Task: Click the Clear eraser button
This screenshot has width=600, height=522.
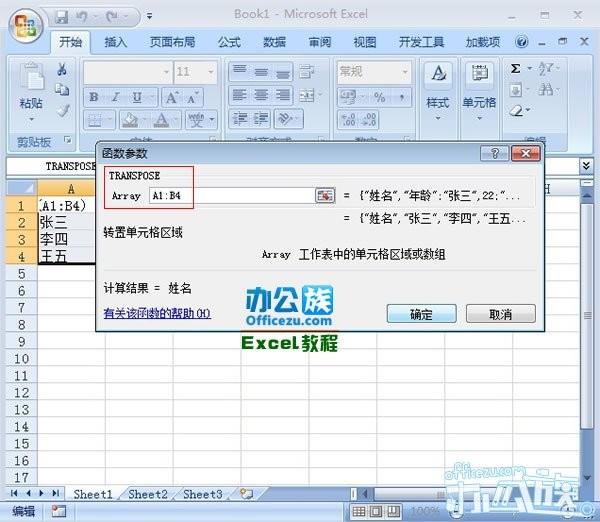Action: coord(518,111)
